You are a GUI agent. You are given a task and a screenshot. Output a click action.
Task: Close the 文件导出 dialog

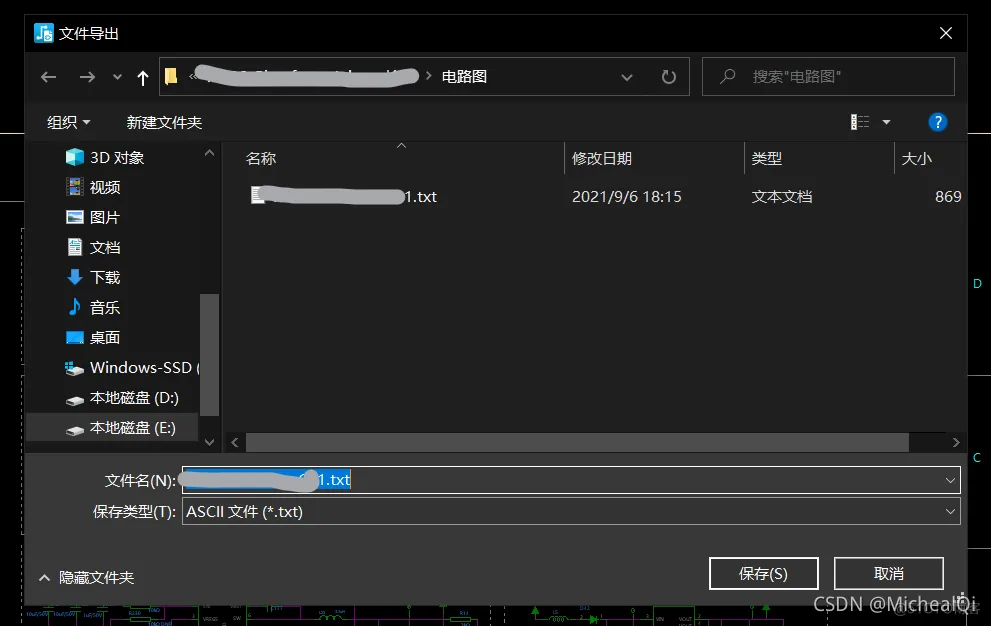point(945,33)
